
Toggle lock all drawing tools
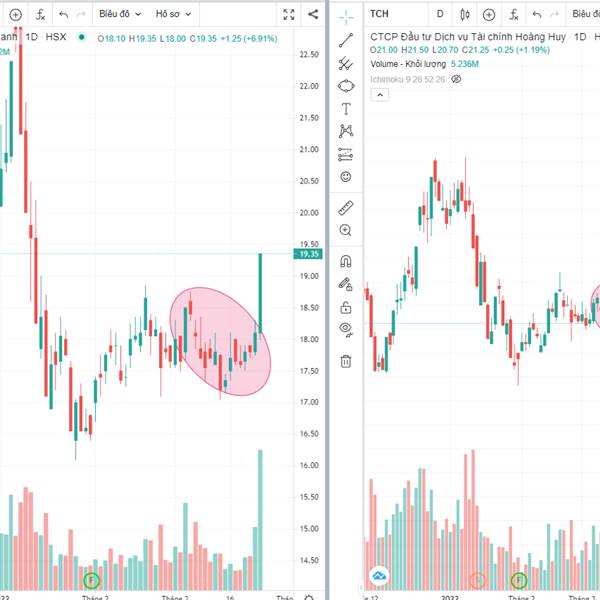pos(346,307)
